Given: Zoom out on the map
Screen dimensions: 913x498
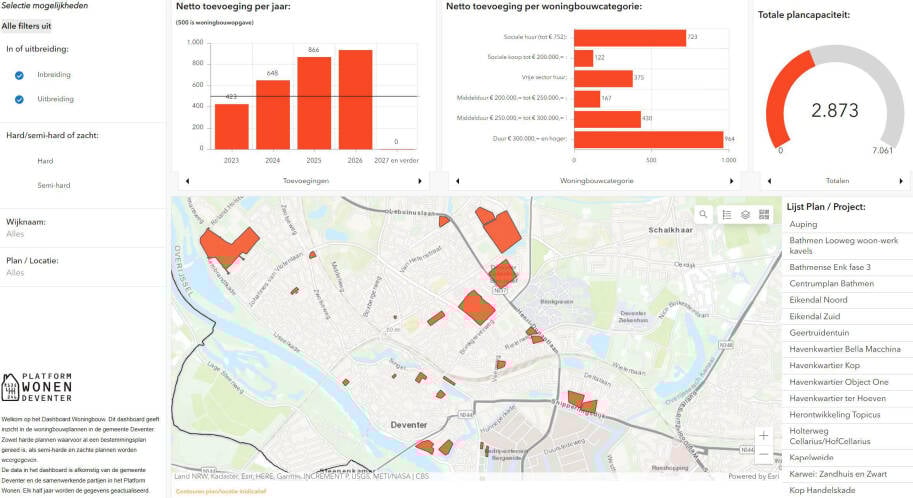Looking at the screenshot, I should (764, 455).
